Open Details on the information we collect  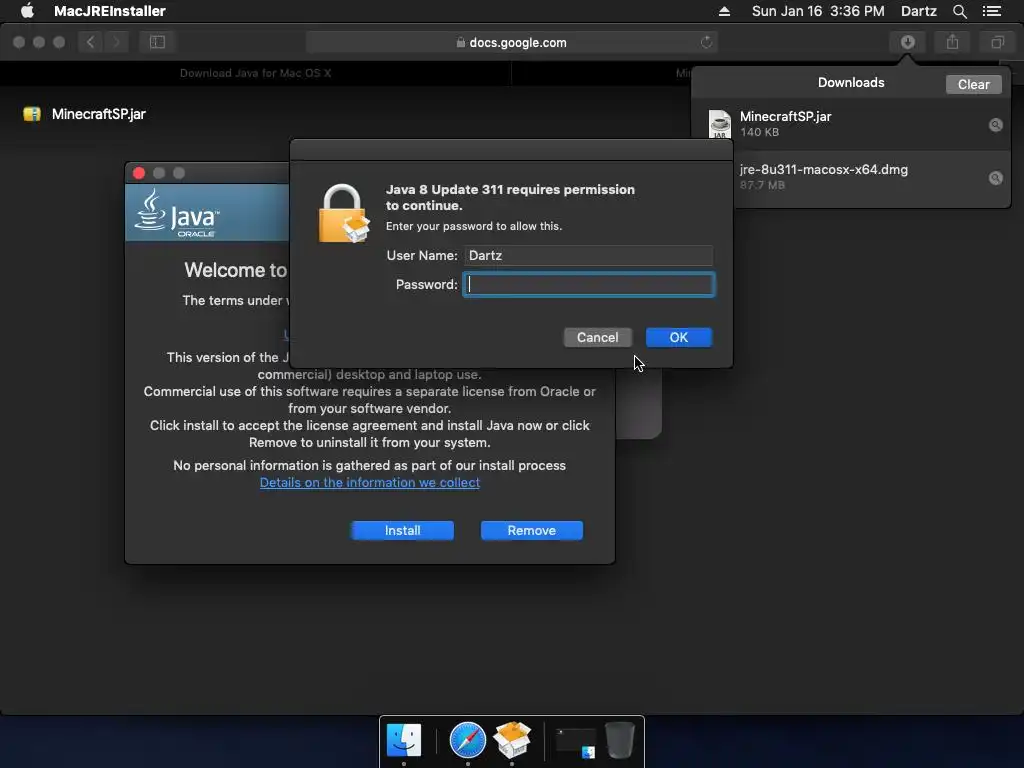coord(370,483)
